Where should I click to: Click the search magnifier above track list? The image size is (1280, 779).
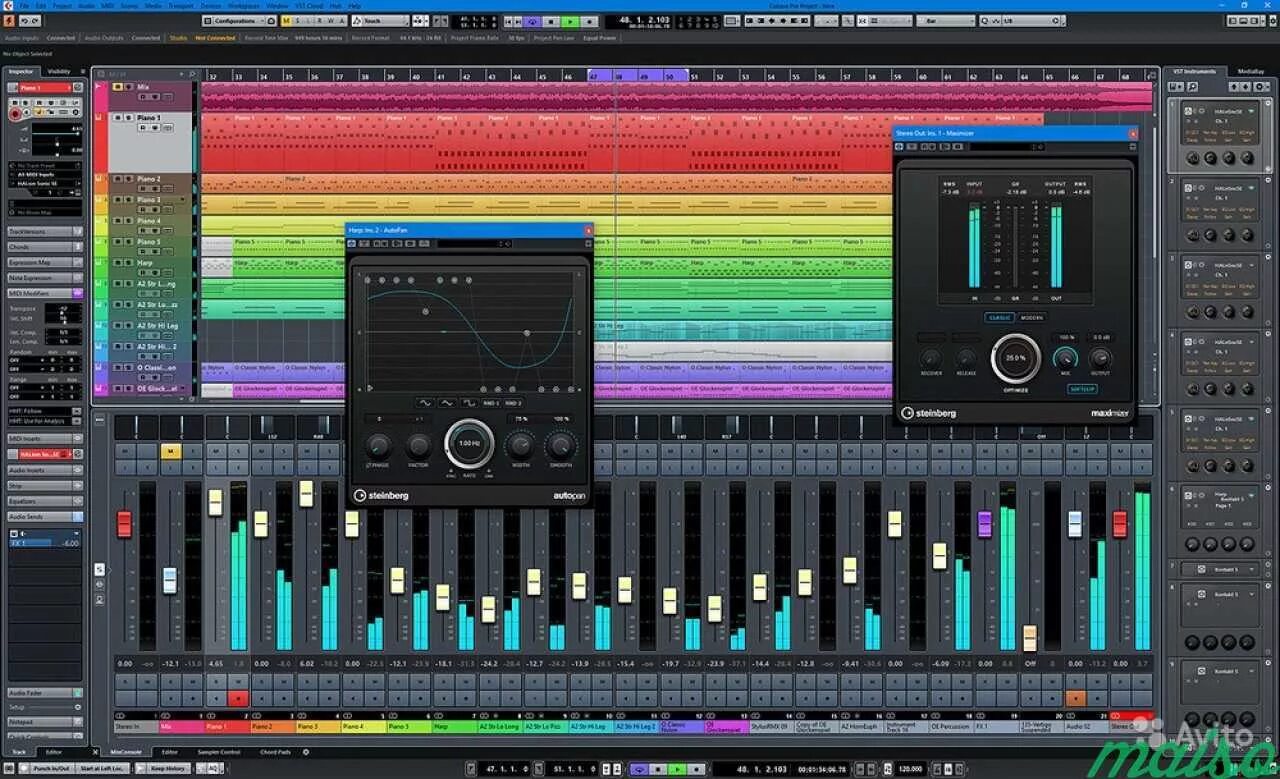pyautogui.click(x=192, y=74)
